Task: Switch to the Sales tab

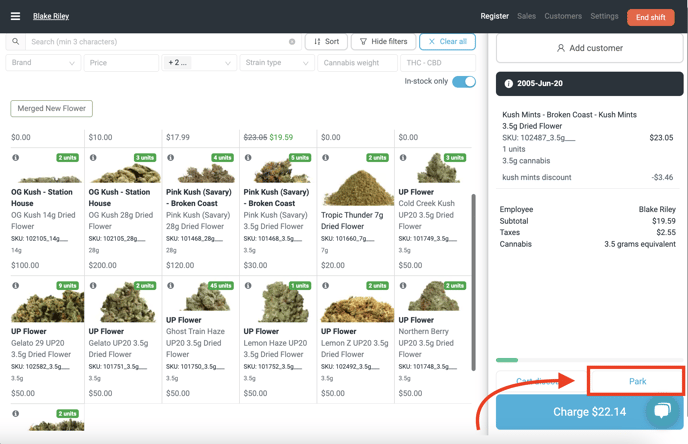Action: click(526, 17)
